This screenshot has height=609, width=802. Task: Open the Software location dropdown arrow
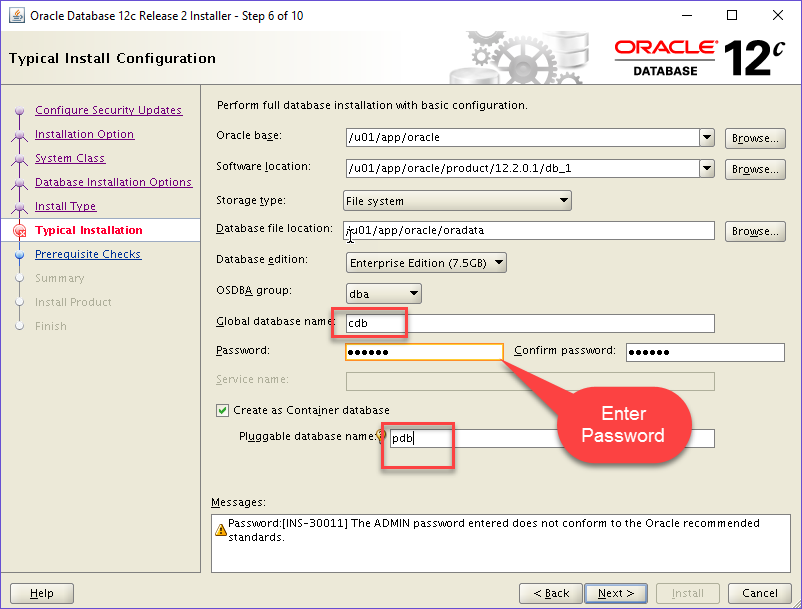click(707, 168)
